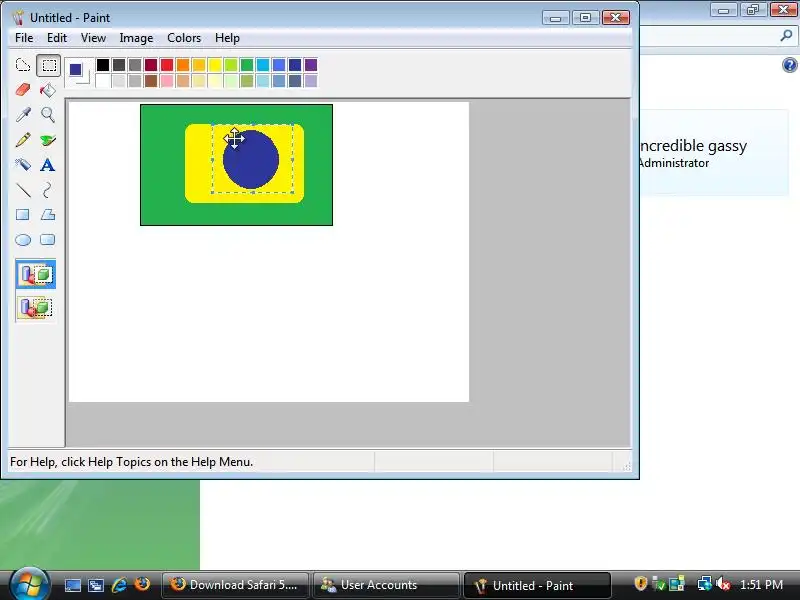Choose the straight Line tool

(x=23, y=190)
